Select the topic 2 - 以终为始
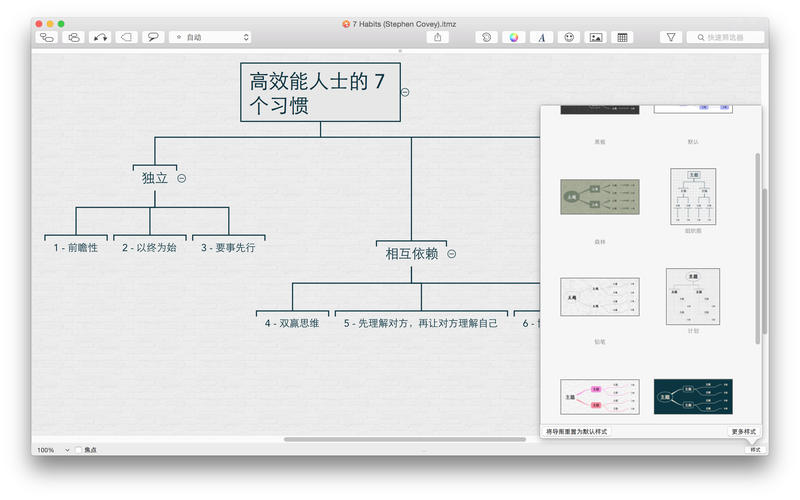800x500 pixels. 149,247
